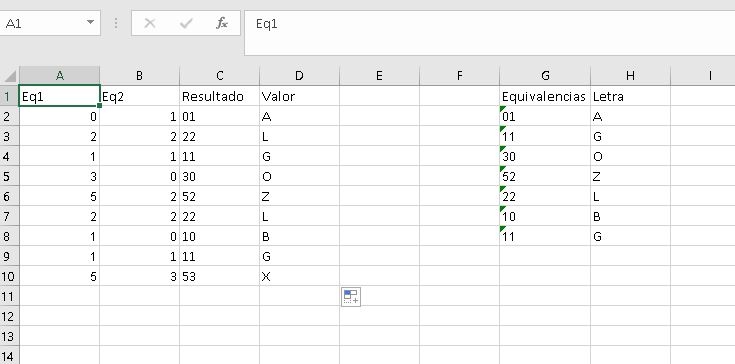735x364 pixels.
Task: Select column G header
Action: tap(545, 75)
